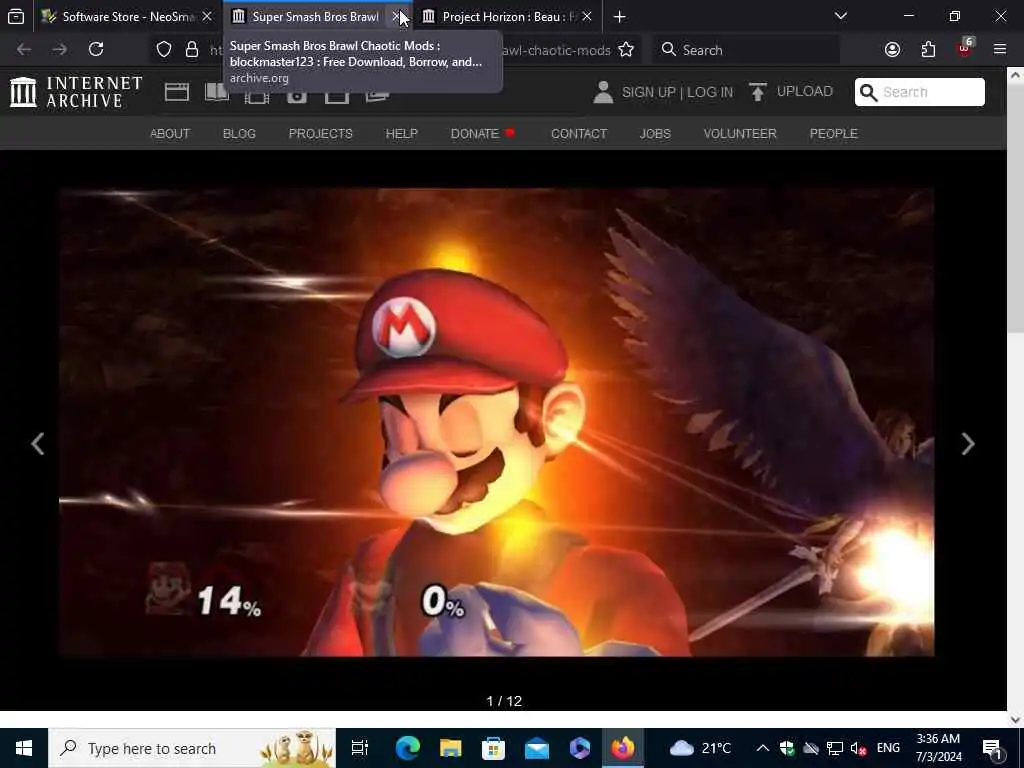Viewport: 1024px width, 768px height.
Task: Show hidden system tray icons
Action: click(x=762, y=748)
